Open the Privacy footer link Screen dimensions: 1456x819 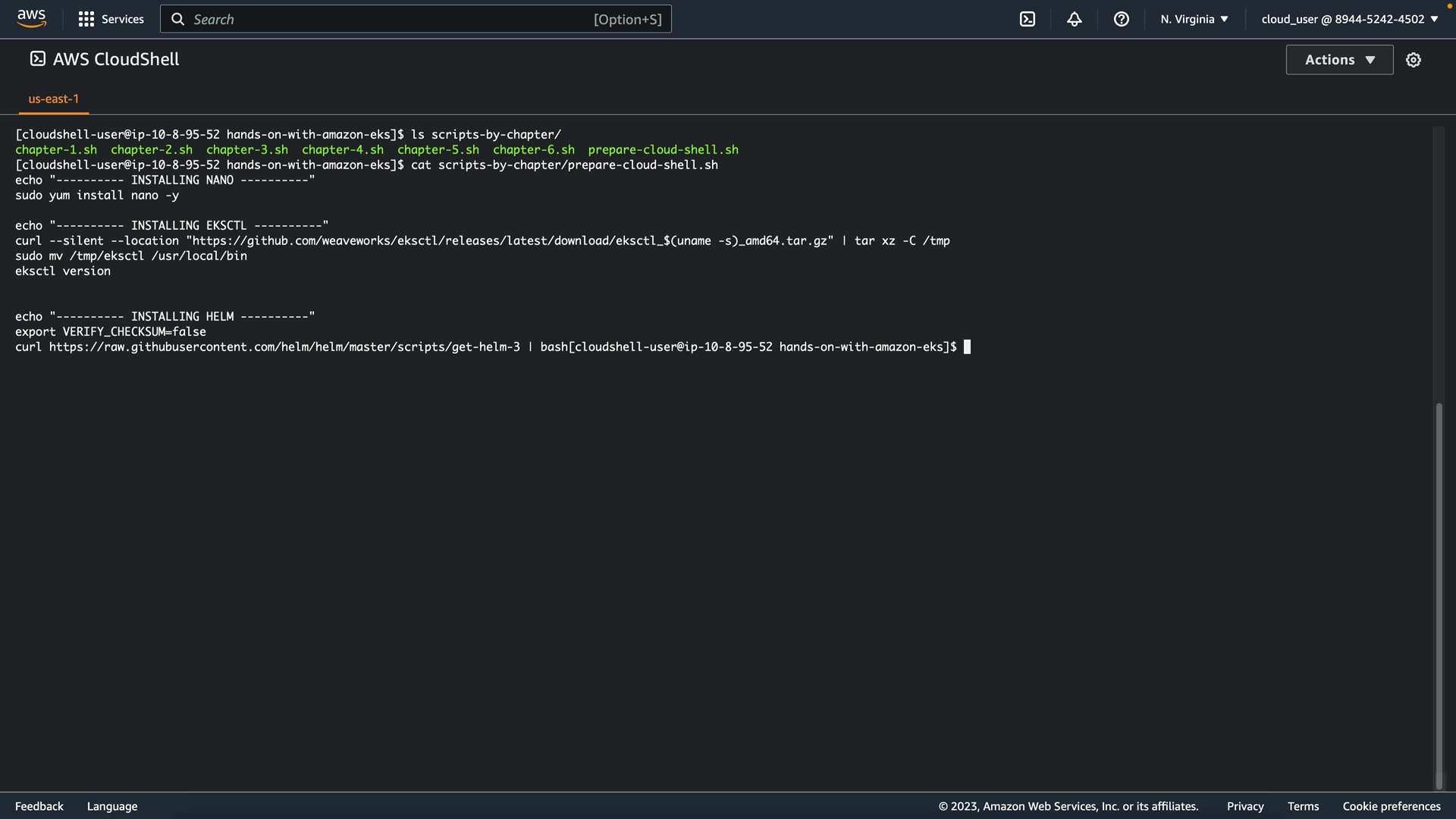1244,806
